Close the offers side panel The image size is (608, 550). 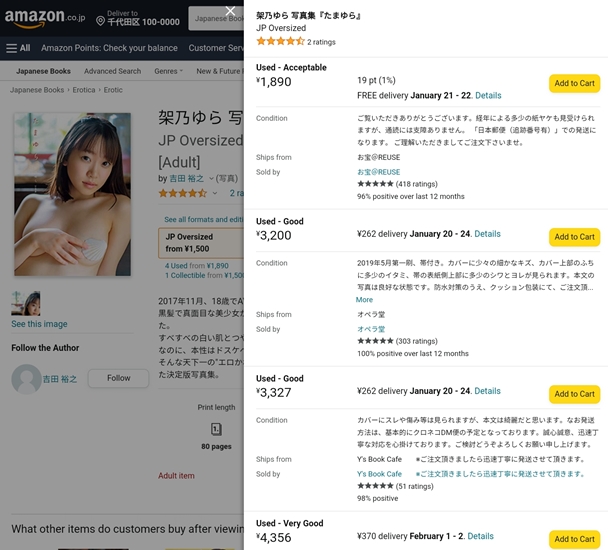[230, 11]
